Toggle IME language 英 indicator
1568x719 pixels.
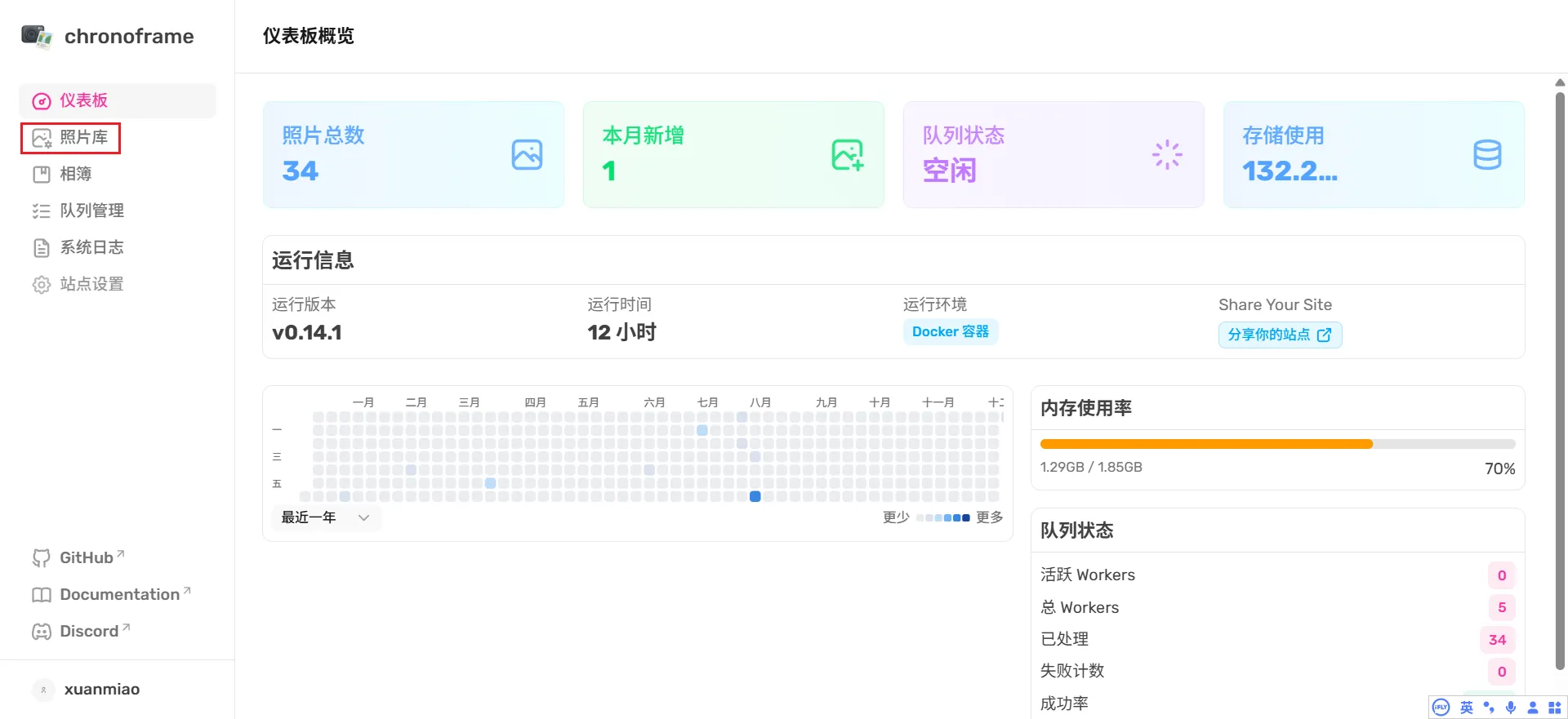click(1467, 708)
